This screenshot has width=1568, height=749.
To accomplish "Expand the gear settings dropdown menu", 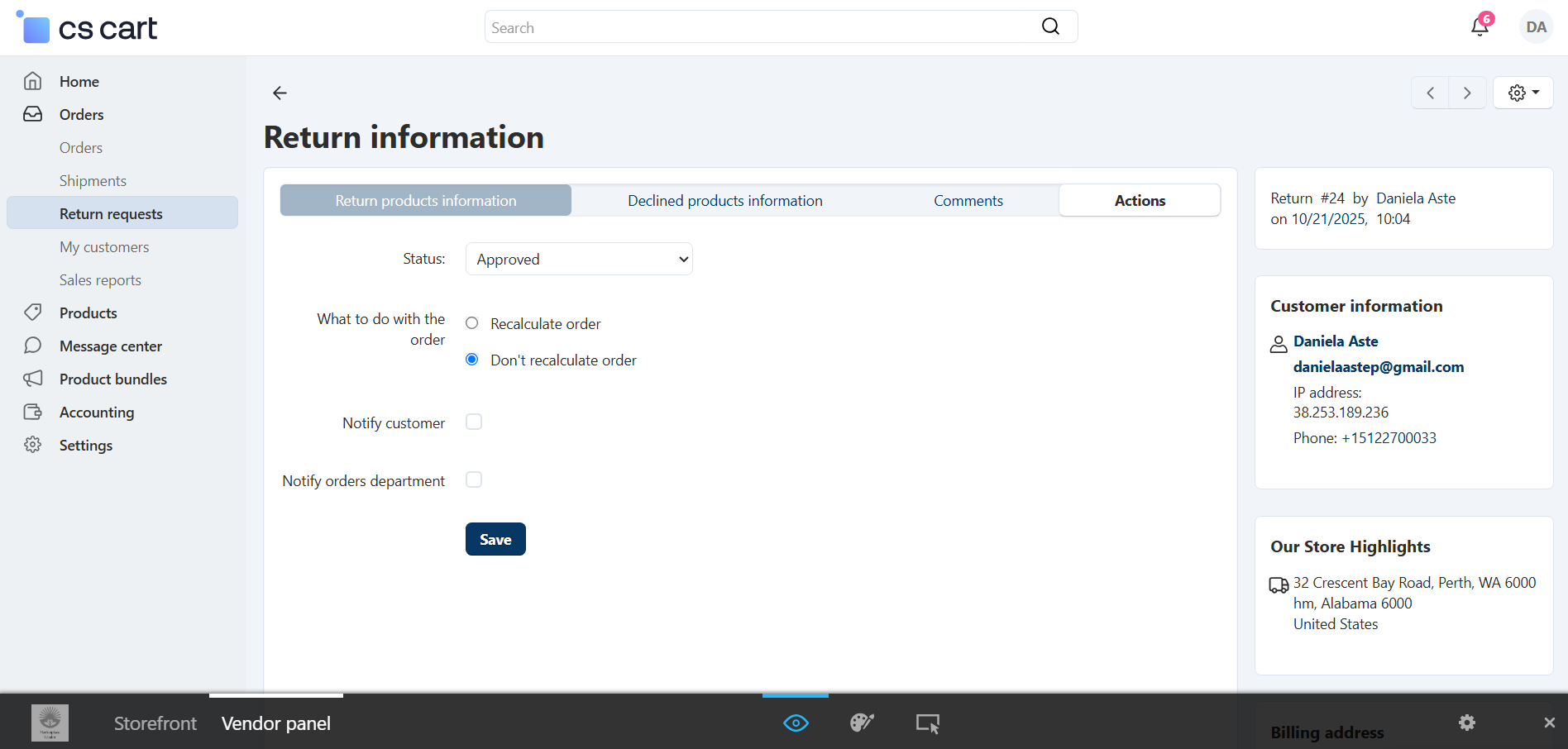I will click(x=1523, y=93).
